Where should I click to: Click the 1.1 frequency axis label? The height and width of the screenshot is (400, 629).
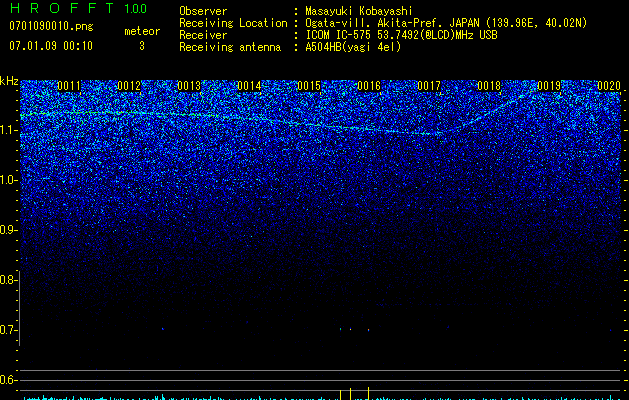click(x=7, y=130)
